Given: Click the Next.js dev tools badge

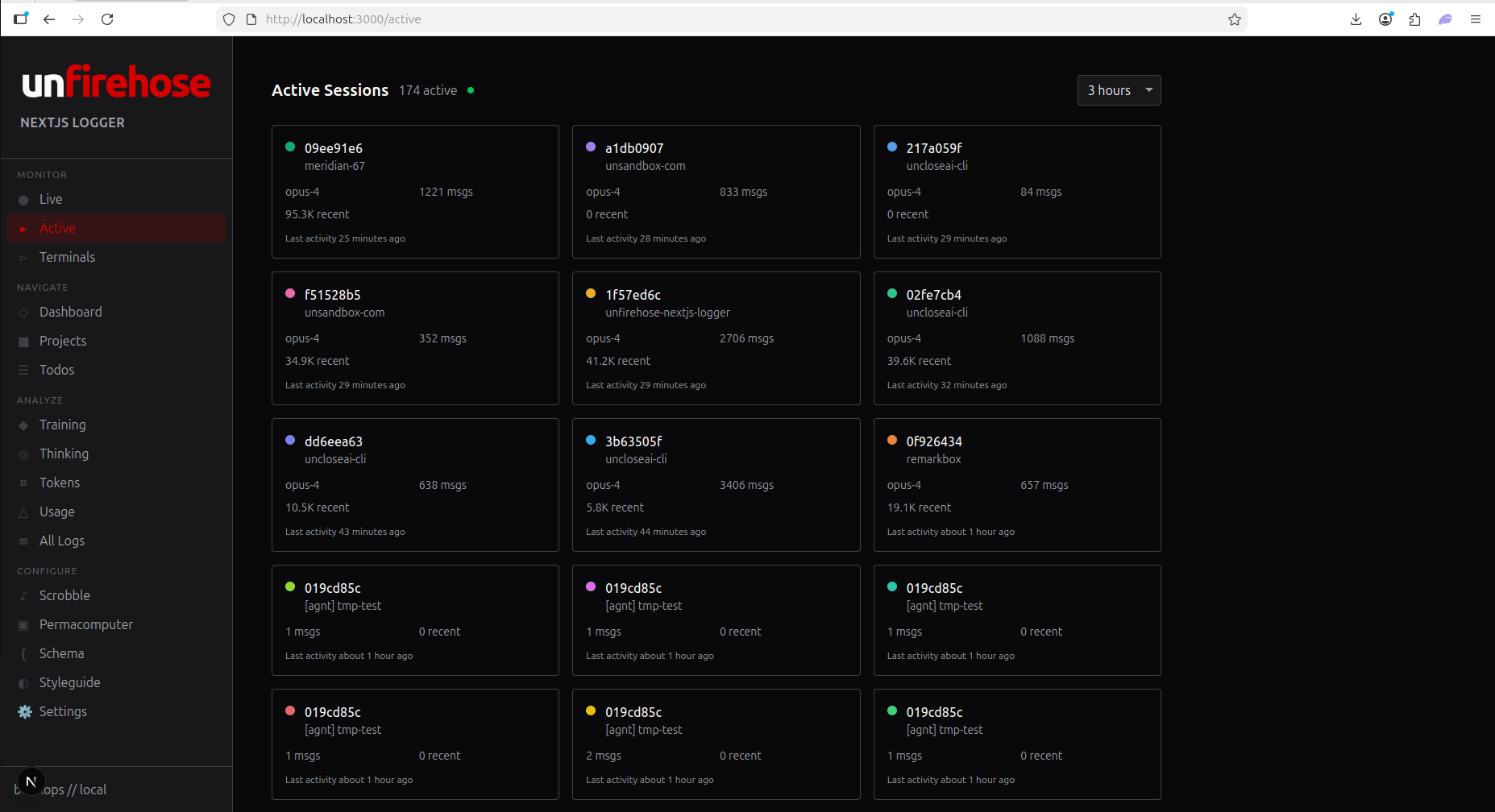Looking at the screenshot, I should [31, 781].
